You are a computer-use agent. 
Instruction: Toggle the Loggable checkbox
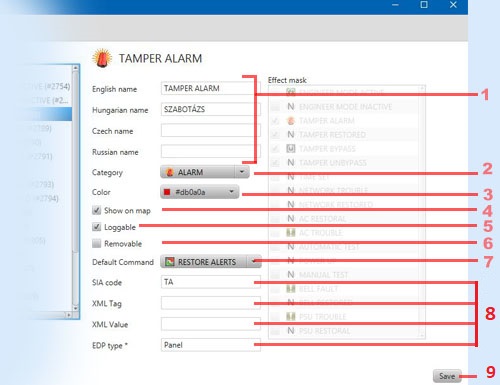click(x=96, y=227)
